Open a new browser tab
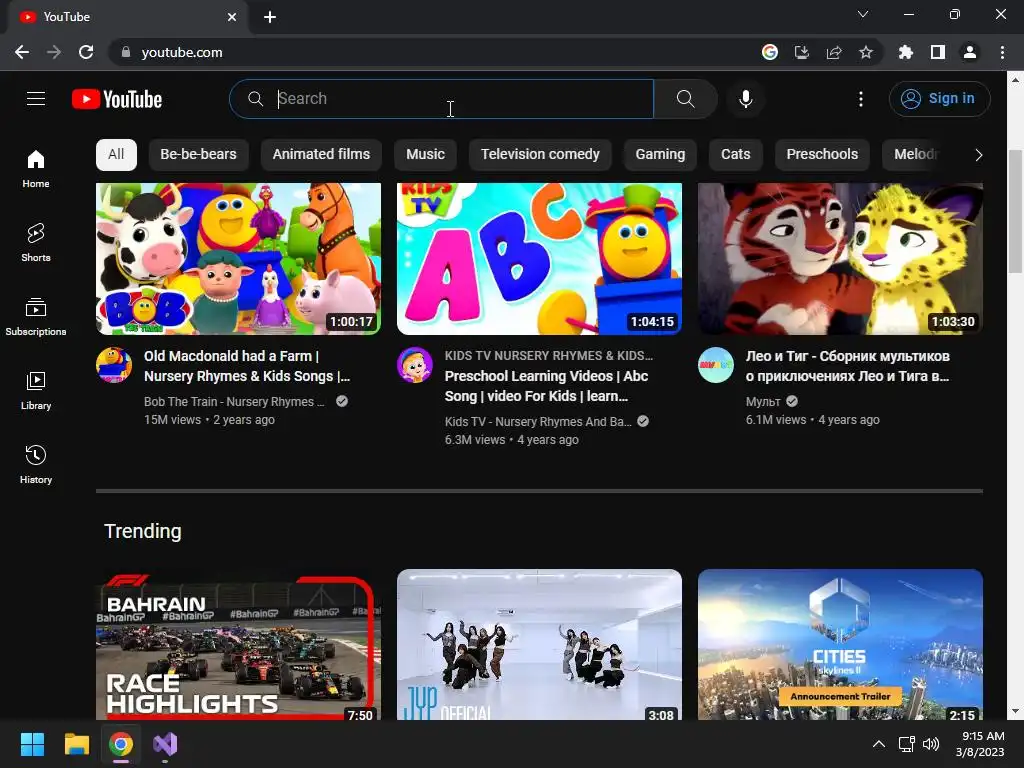 270,17
